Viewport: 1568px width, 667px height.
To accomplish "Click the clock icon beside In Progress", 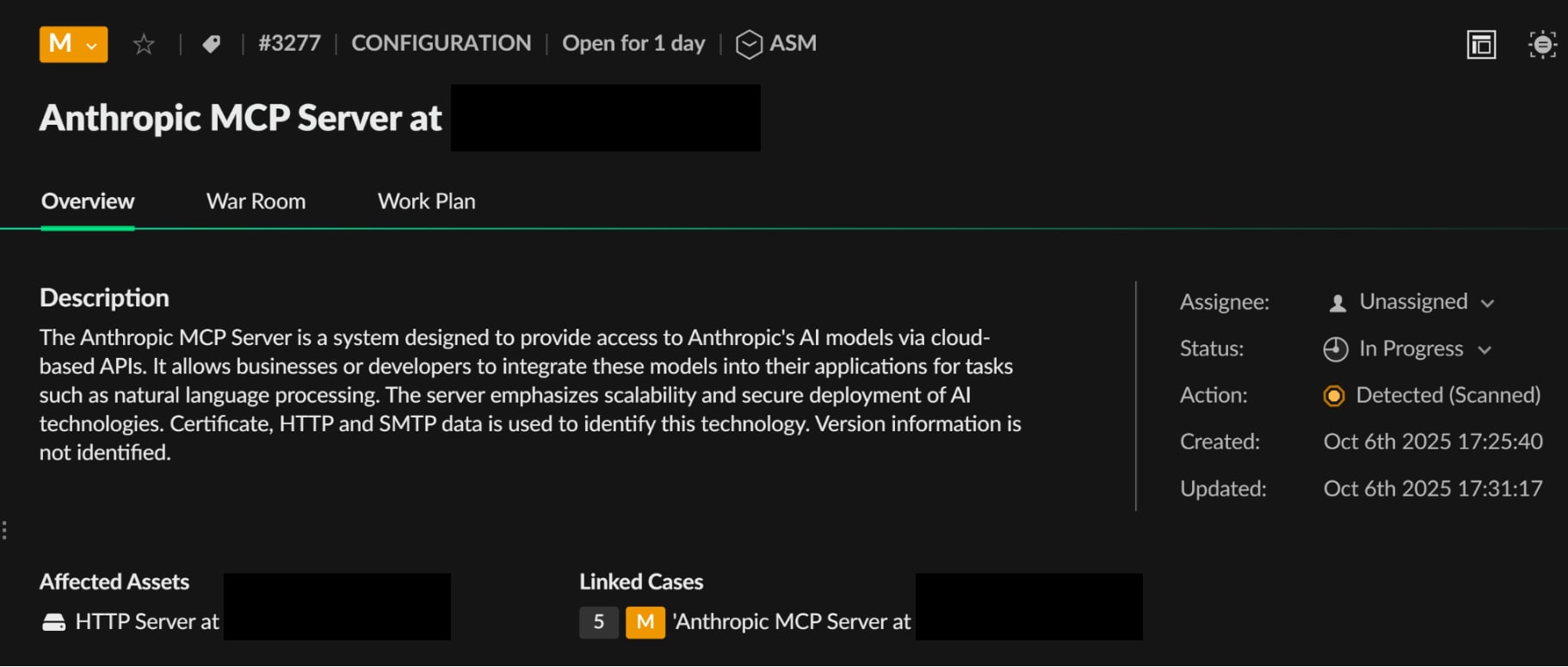I will click(1336, 349).
